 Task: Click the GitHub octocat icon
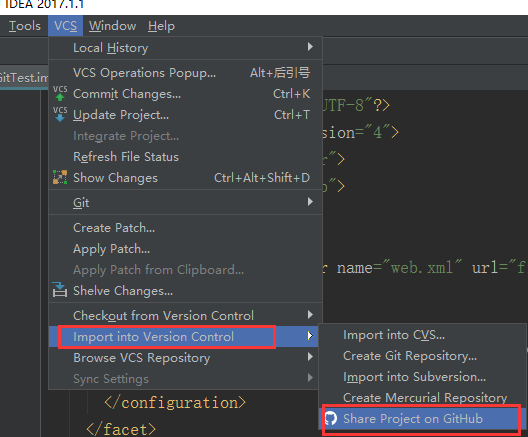coord(331,418)
